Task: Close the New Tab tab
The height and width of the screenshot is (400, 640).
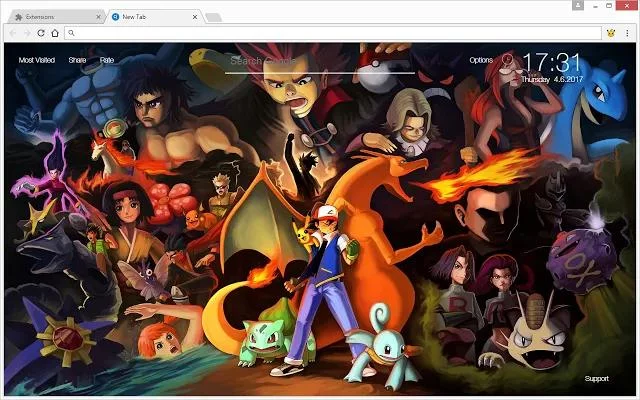Action: pos(195,17)
